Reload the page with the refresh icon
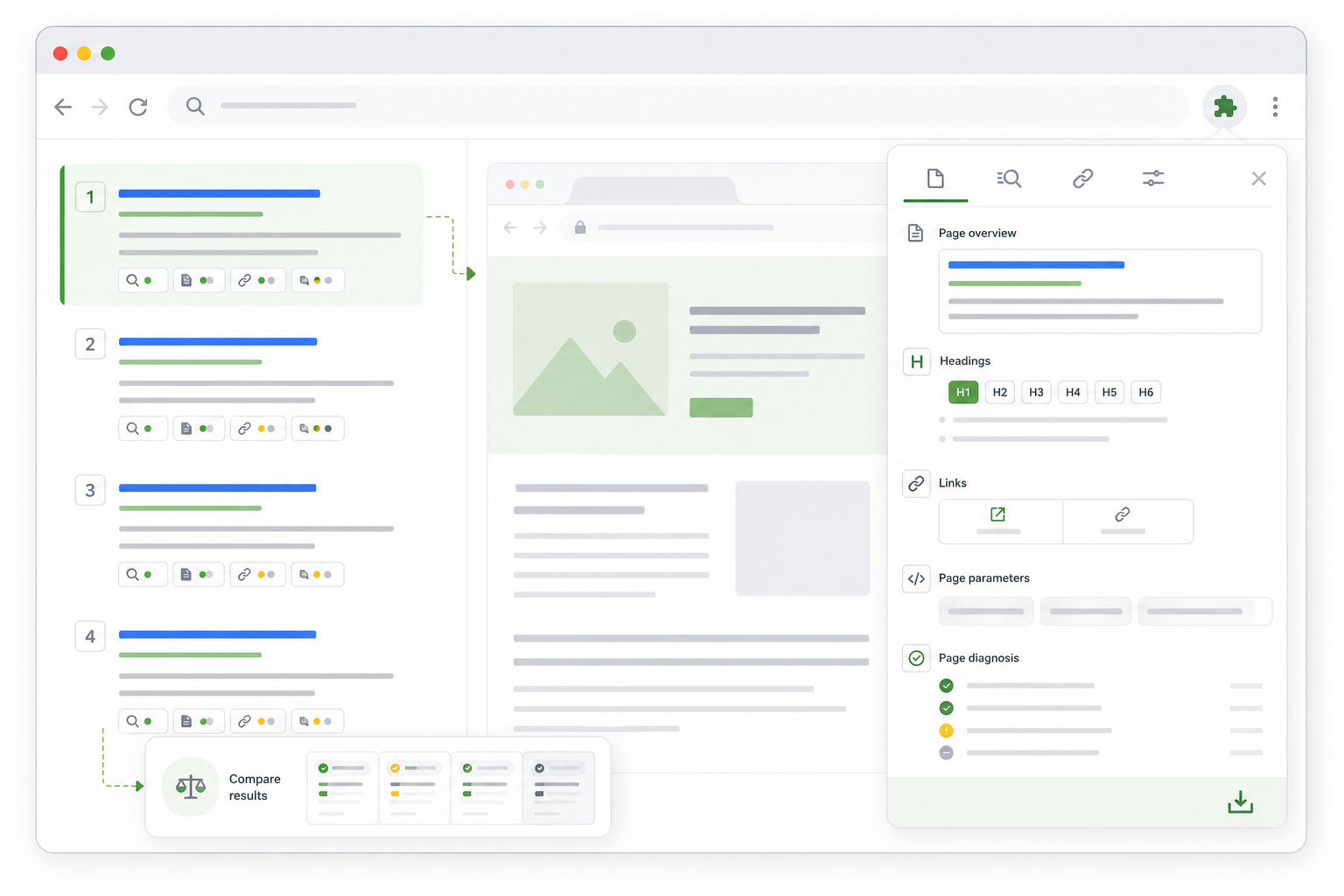The image size is (1344, 896). point(138,107)
